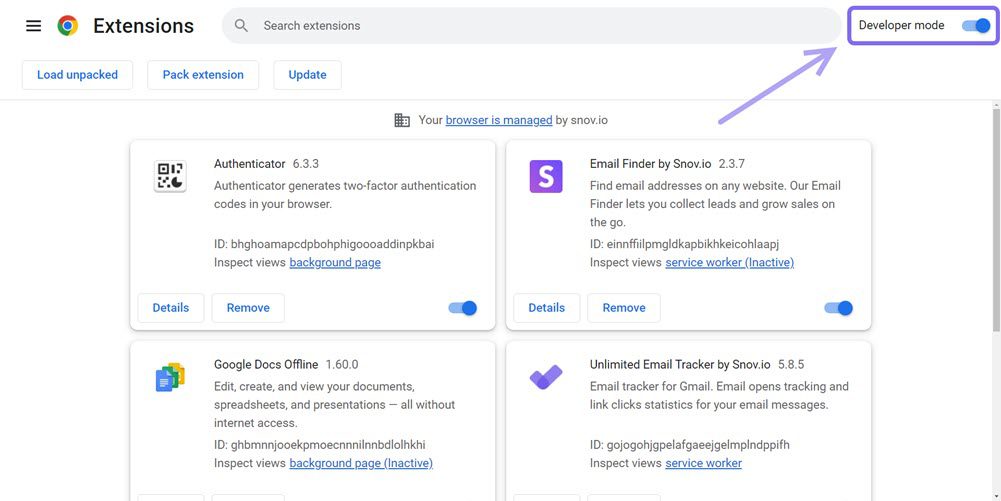
Task: Click the Google Docs Offline extension name
Action: click(x=266, y=364)
